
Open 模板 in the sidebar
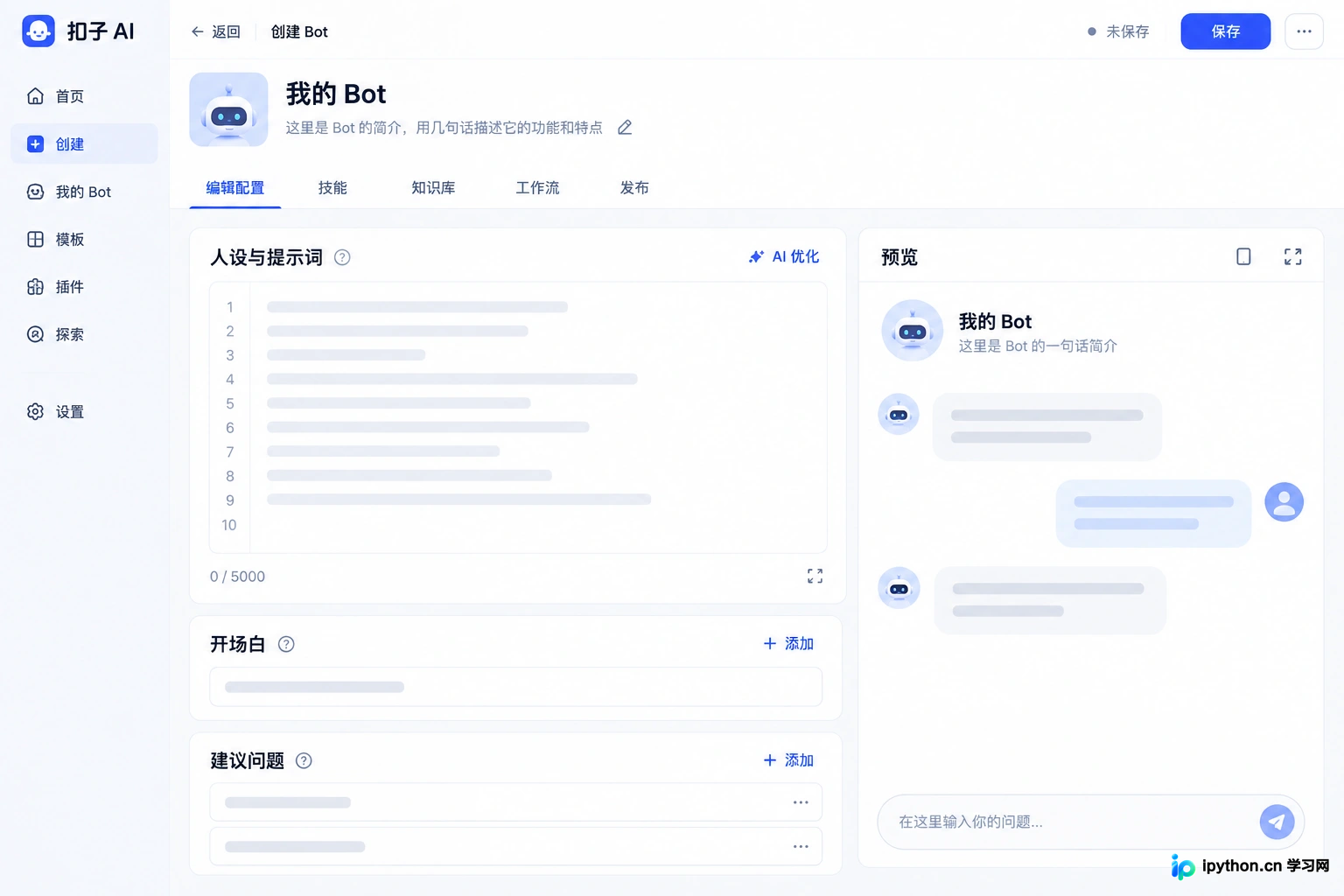(x=85, y=239)
